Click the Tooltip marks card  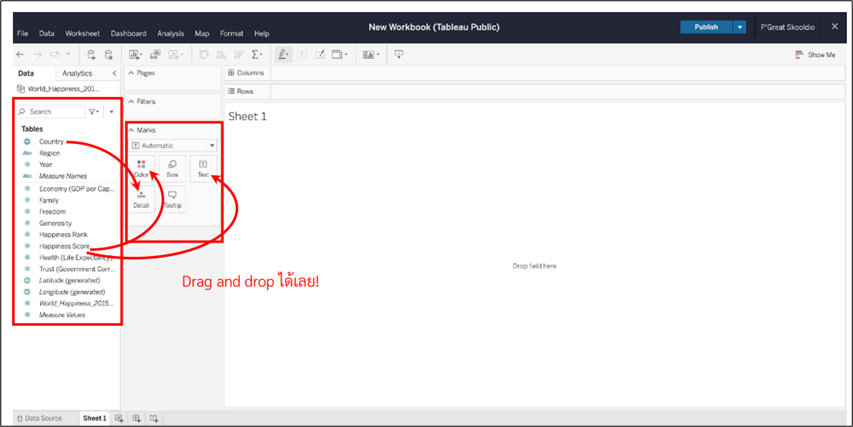(172, 199)
